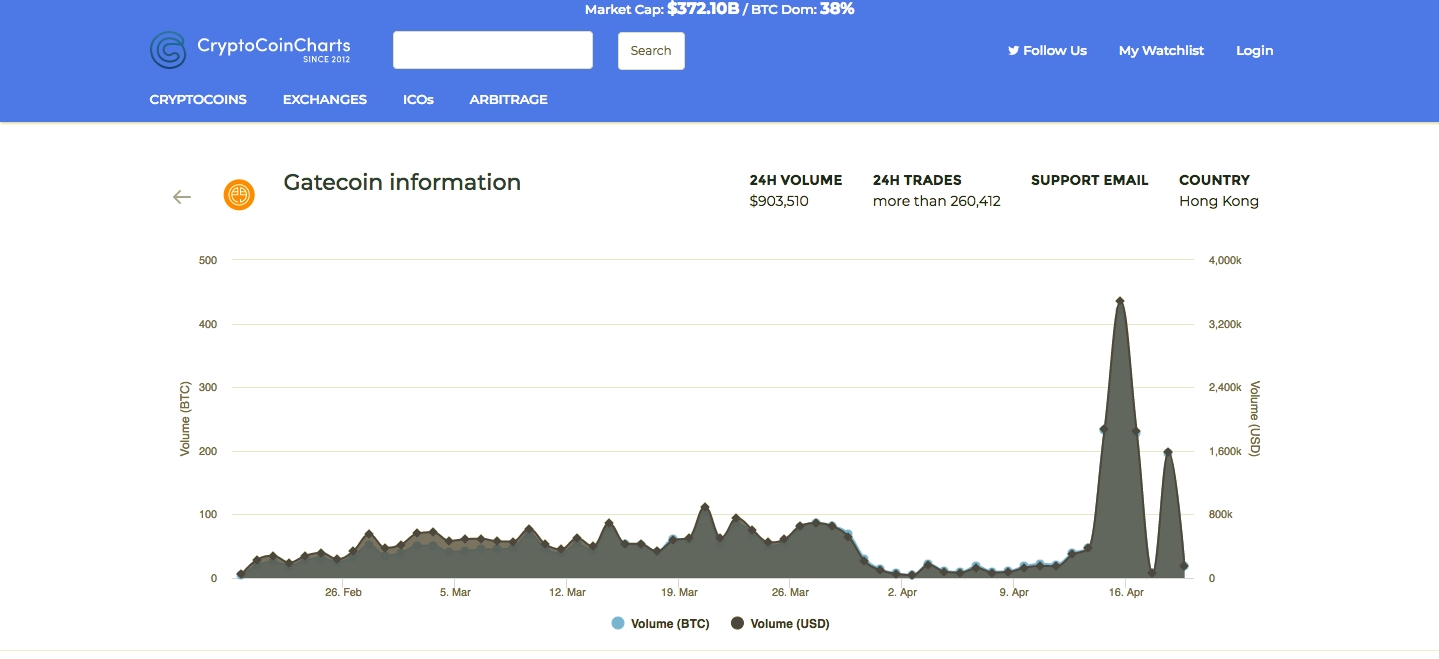
Task: Click the 24H VOLUME value $903,510
Action: (779, 201)
